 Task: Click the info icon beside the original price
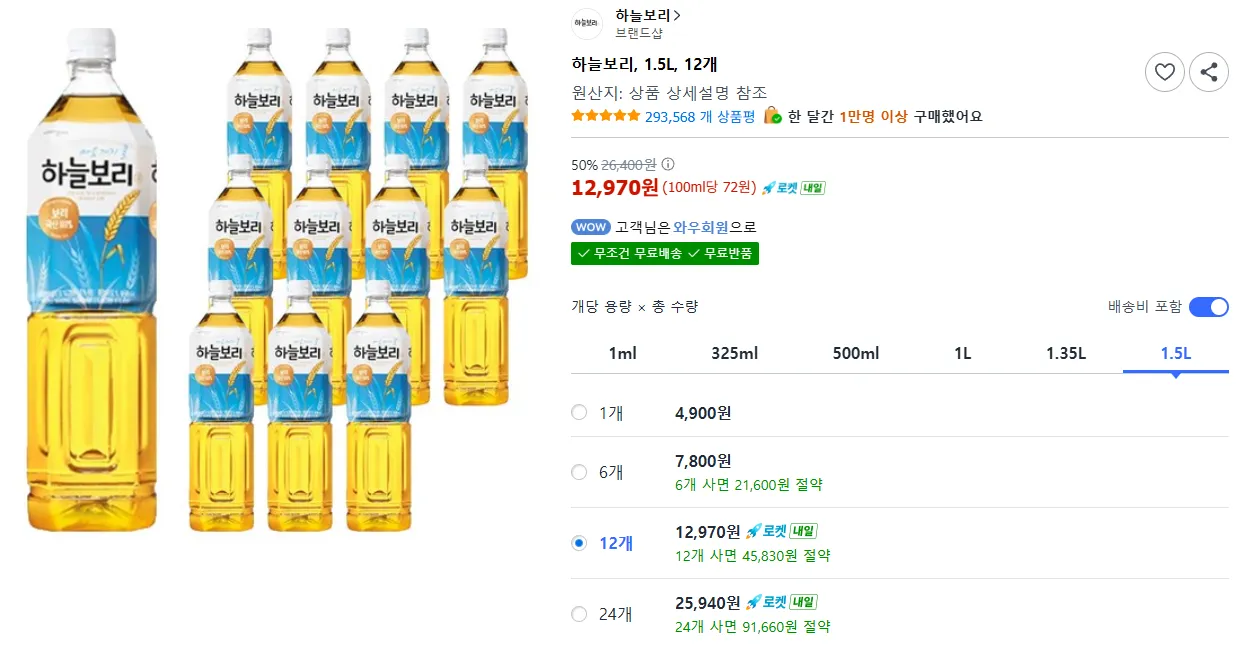[x=669, y=164]
